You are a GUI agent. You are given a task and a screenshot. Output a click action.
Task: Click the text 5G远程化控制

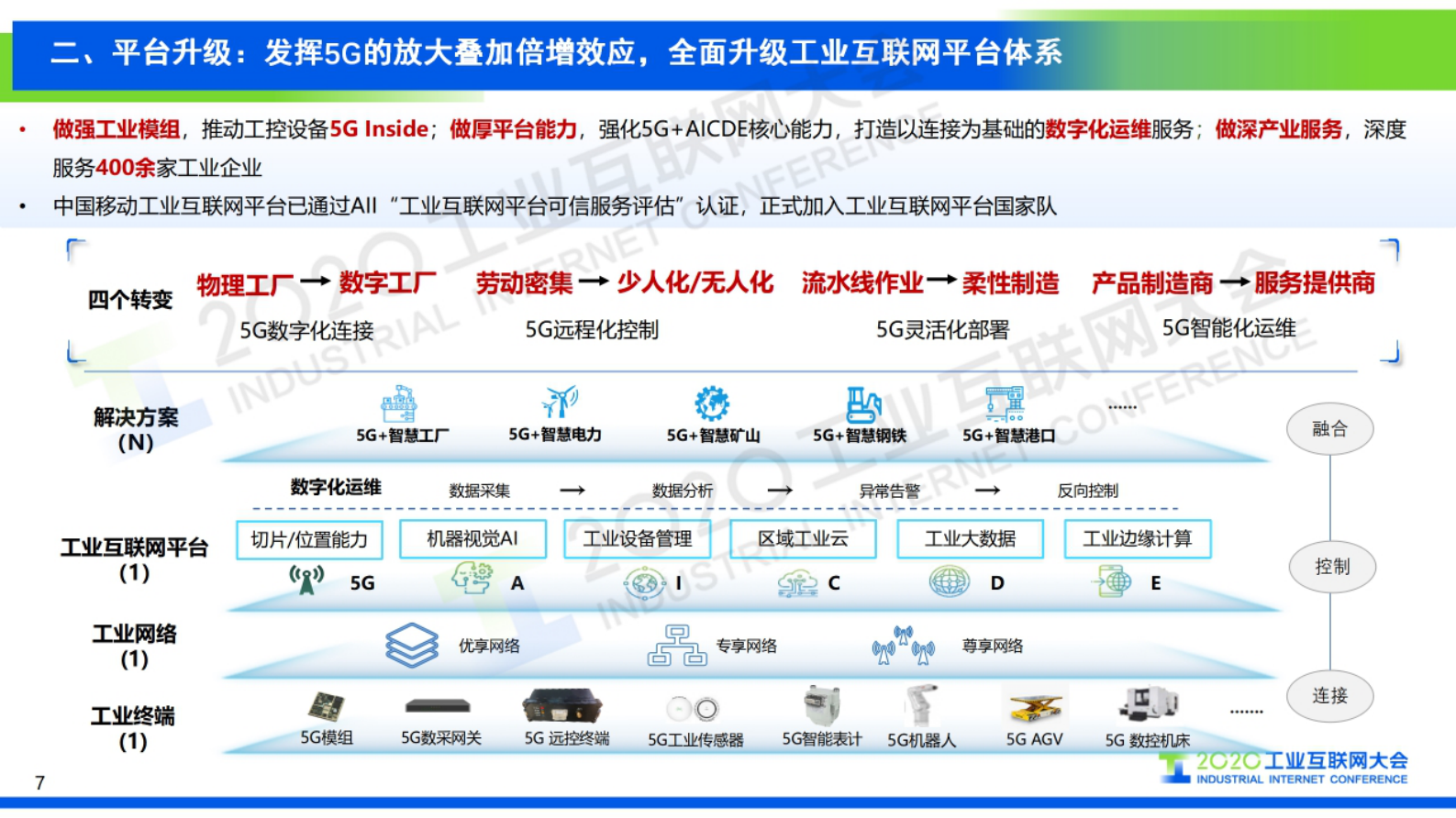point(592,329)
